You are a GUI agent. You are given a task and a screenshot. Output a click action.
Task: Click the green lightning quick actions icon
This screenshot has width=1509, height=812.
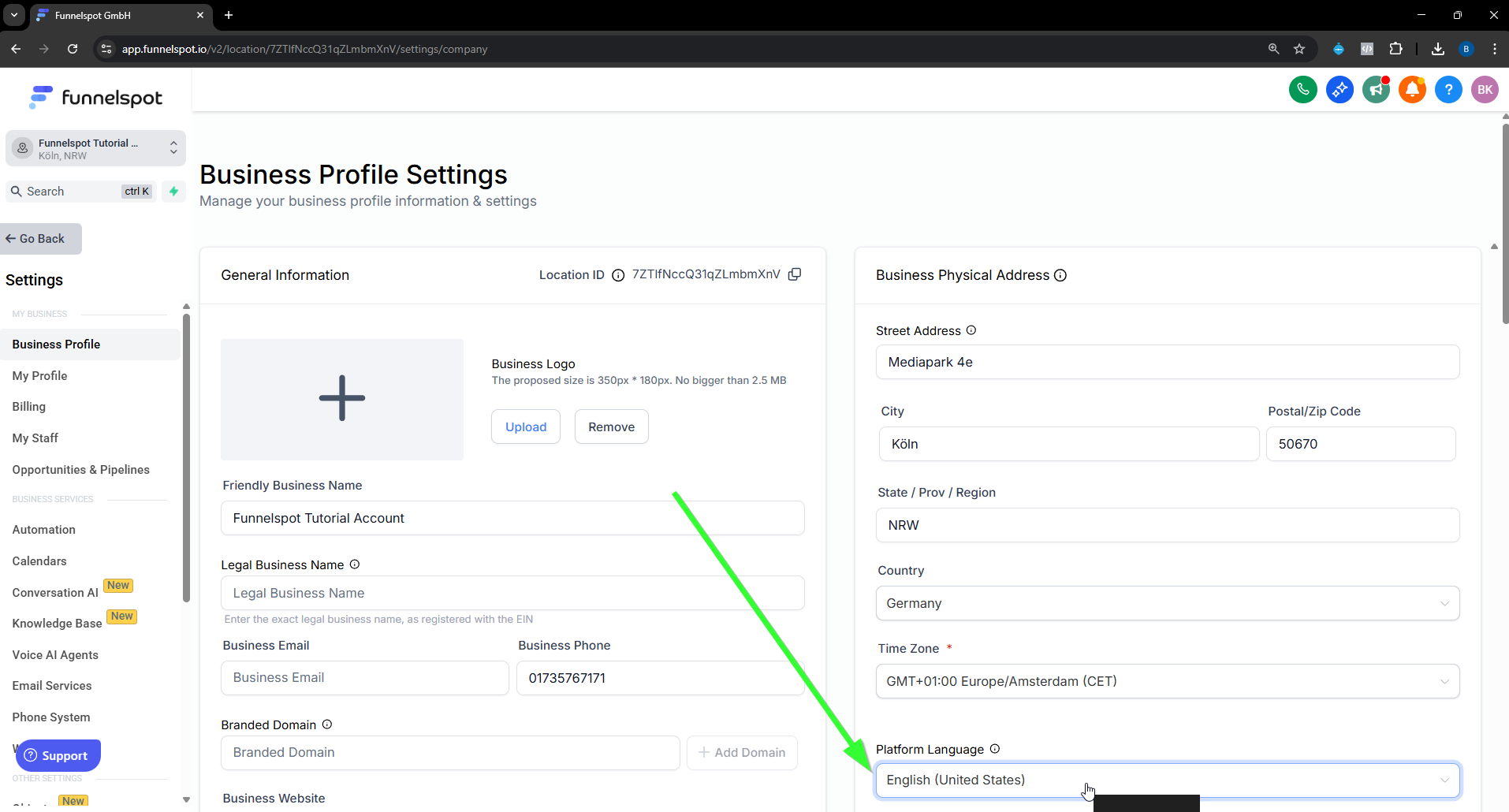pyautogui.click(x=173, y=192)
